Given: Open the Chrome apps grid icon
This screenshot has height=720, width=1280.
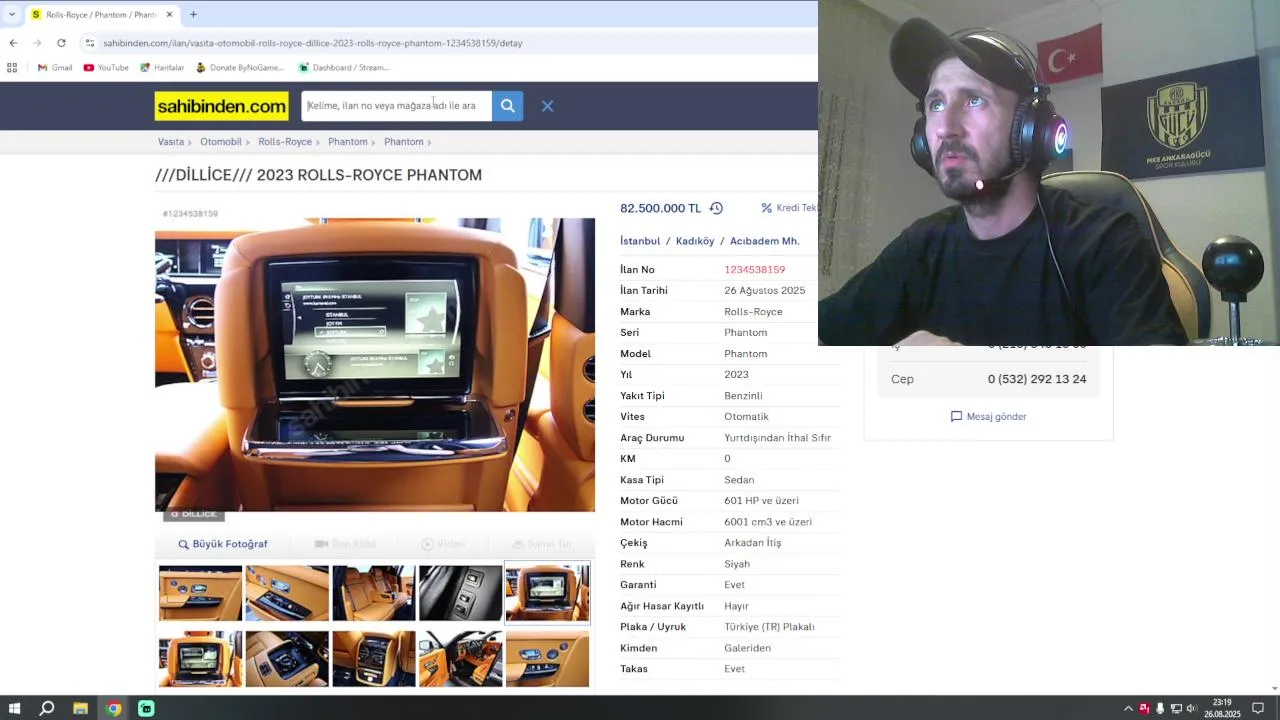Looking at the screenshot, I should coord(12,68).
